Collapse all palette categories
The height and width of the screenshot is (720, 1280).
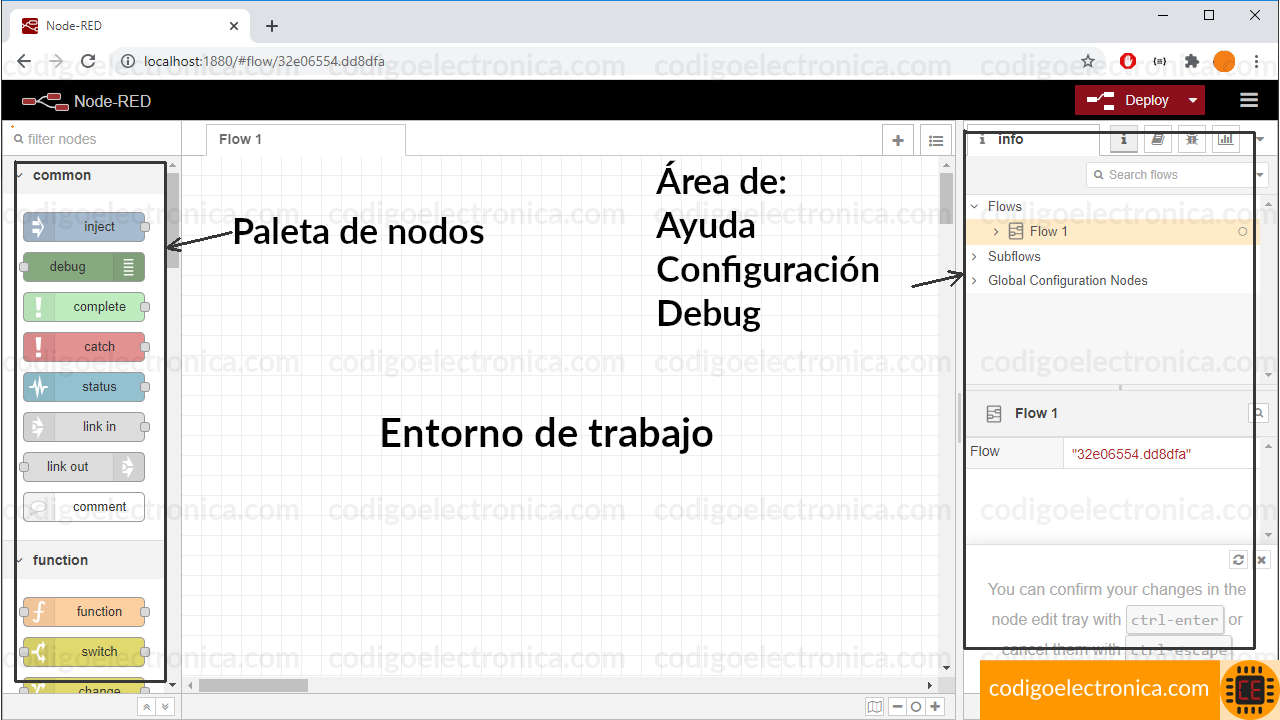coord(147,707)
